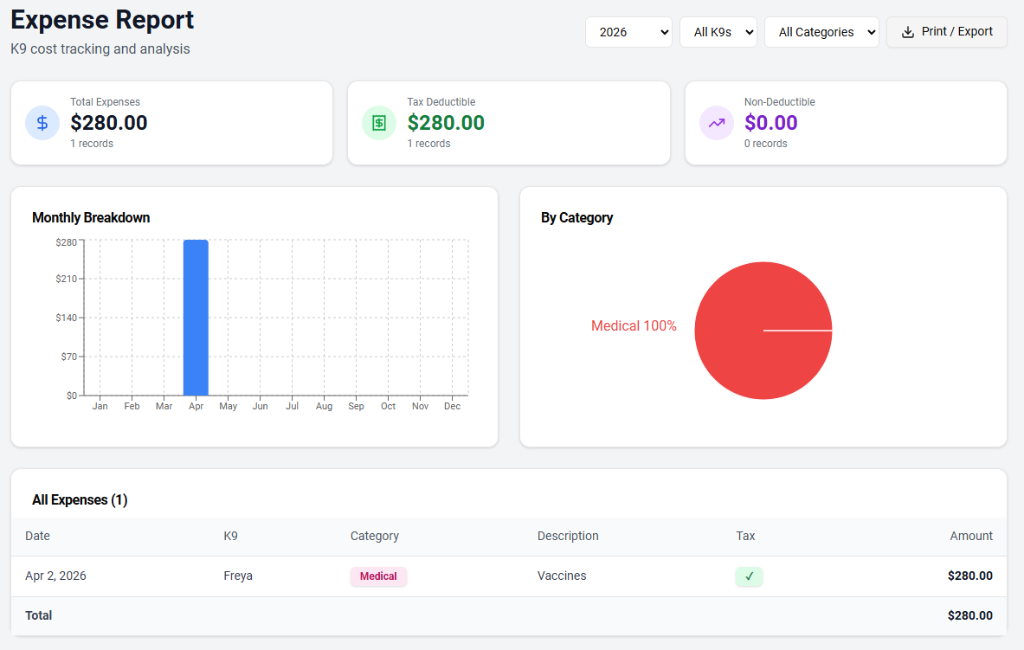Click the Expense Report title
The height and width of the screenshot is (650, 1024).
[x=102, y=20]
